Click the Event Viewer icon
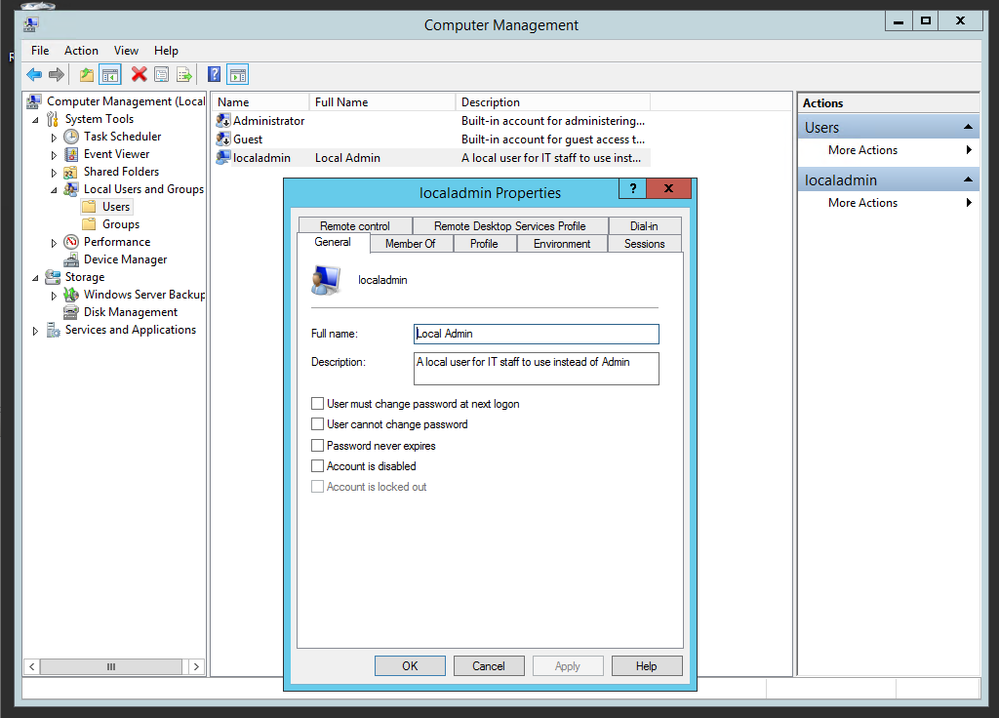Image resolution: width=999 pixels, height=718 pixels. 71,154
